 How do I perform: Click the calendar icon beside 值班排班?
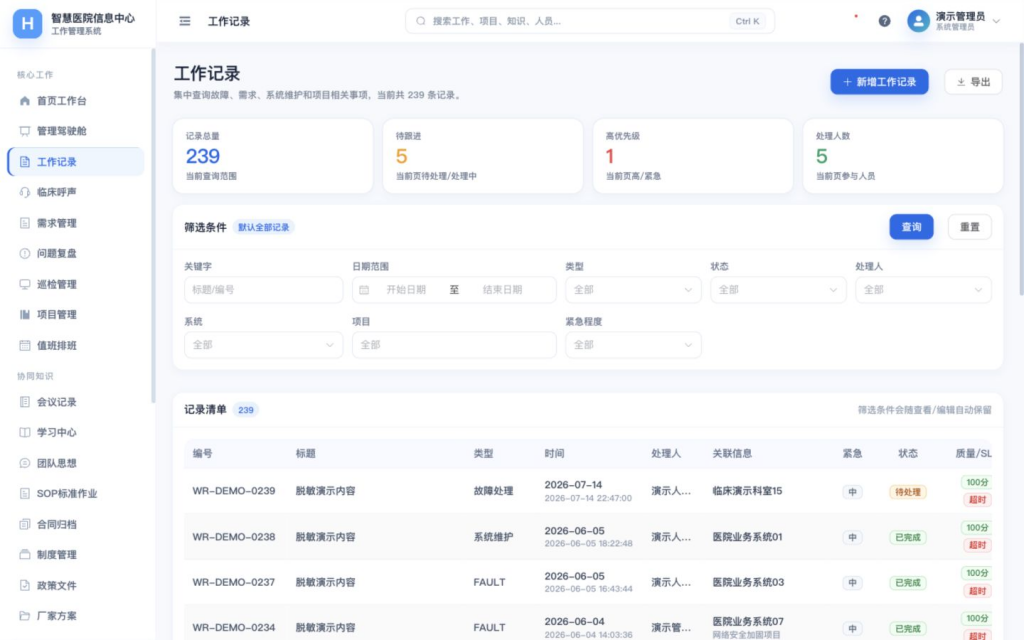tap(25, 345)
